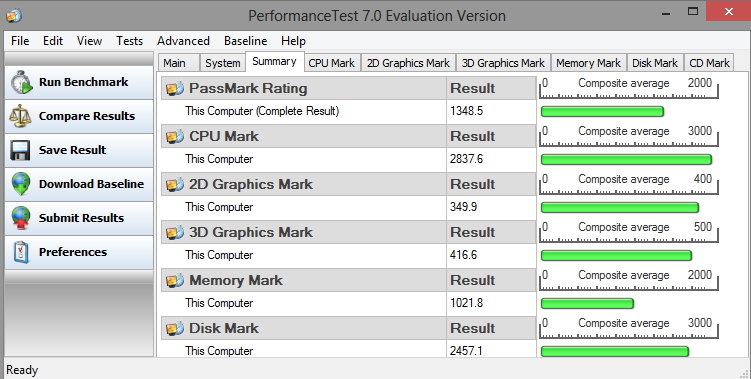Click the floppy disk Save Result icon
751x379 pixels.
click(x=21, y=150)
